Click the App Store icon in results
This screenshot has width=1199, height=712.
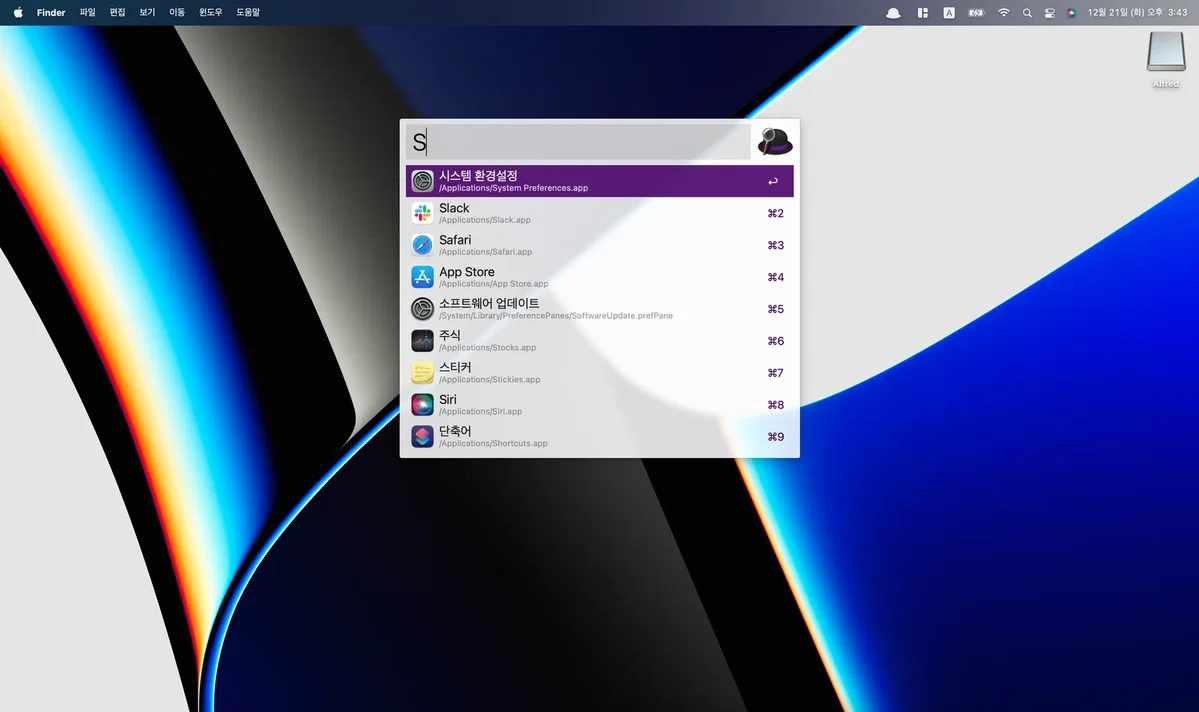click(422, 277)
